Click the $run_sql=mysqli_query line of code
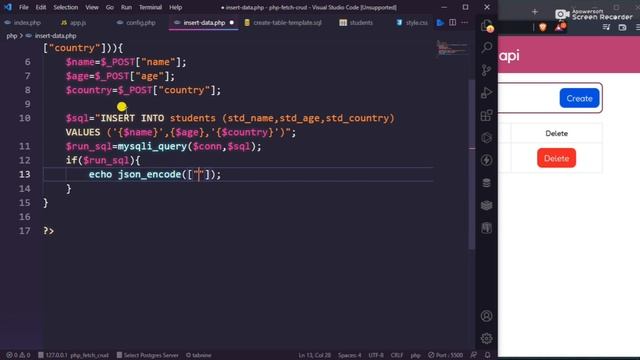Image resolution: width=640 pixels, height=360 pixels. [x=163, y=146]
